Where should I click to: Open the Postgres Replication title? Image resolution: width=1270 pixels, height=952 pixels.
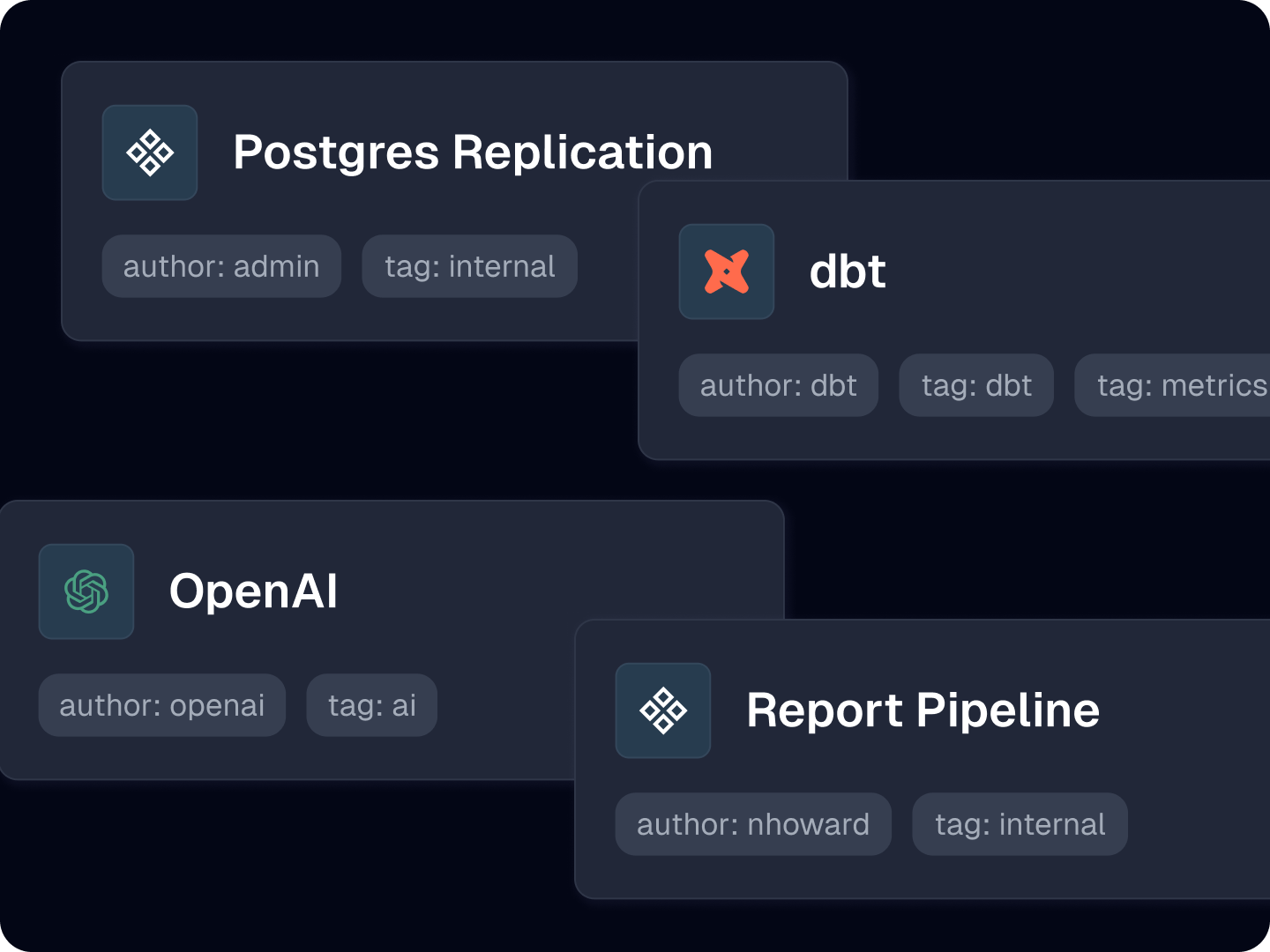tap(473, 152)
